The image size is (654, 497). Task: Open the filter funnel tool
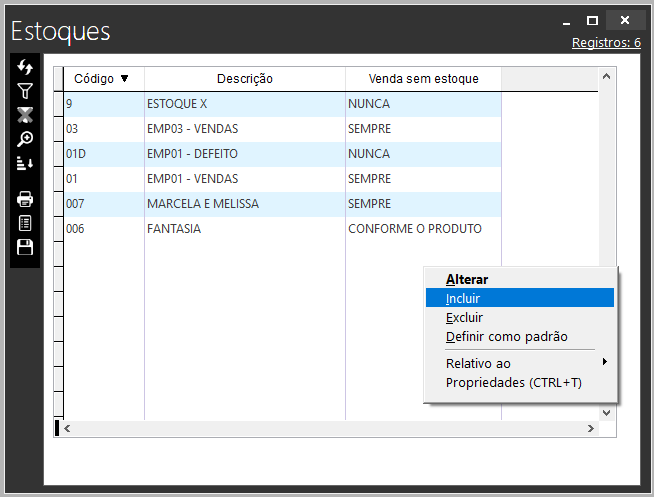point(25,91)
